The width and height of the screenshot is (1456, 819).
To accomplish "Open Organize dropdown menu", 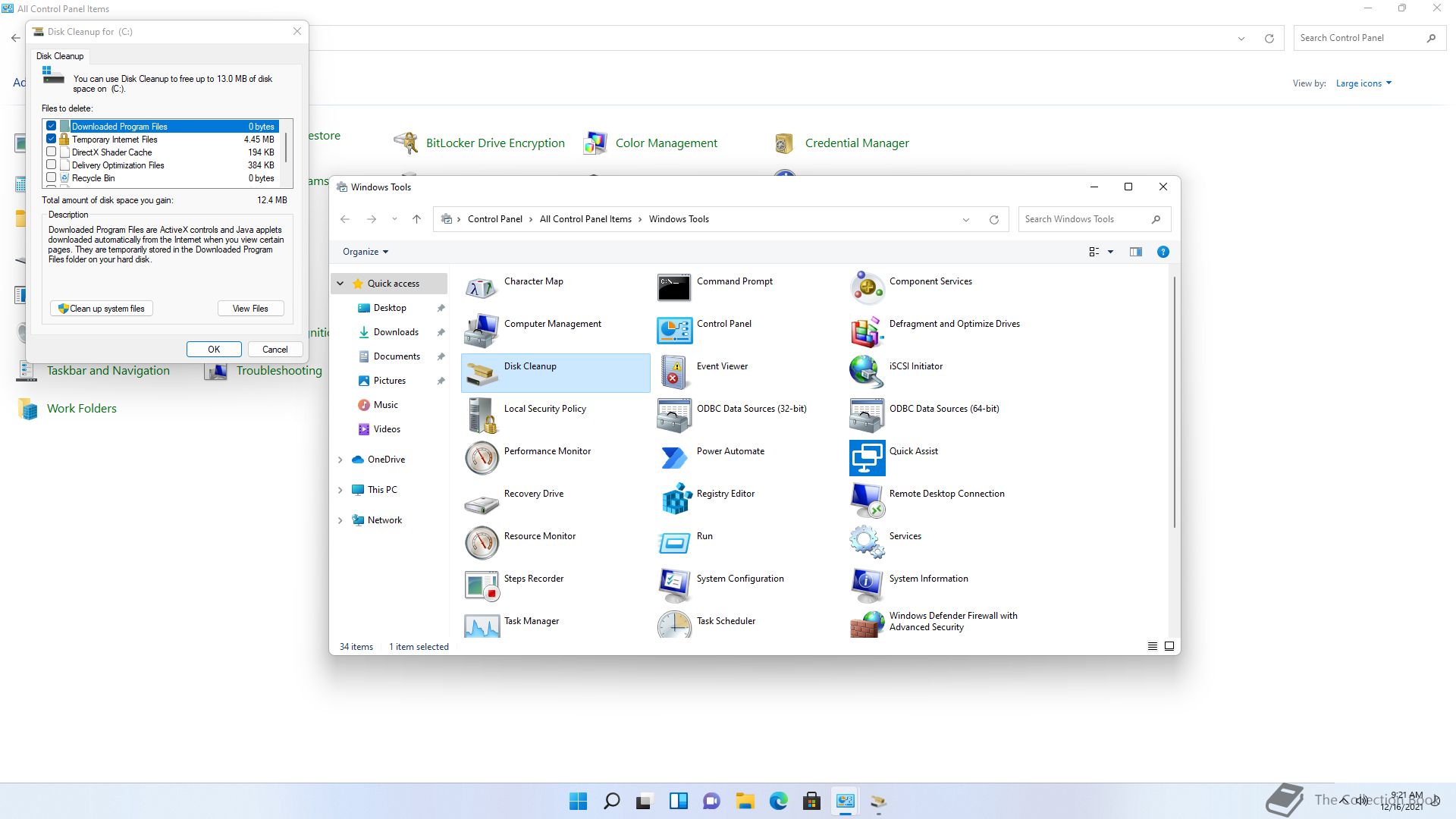I will [x=366, y=252].
